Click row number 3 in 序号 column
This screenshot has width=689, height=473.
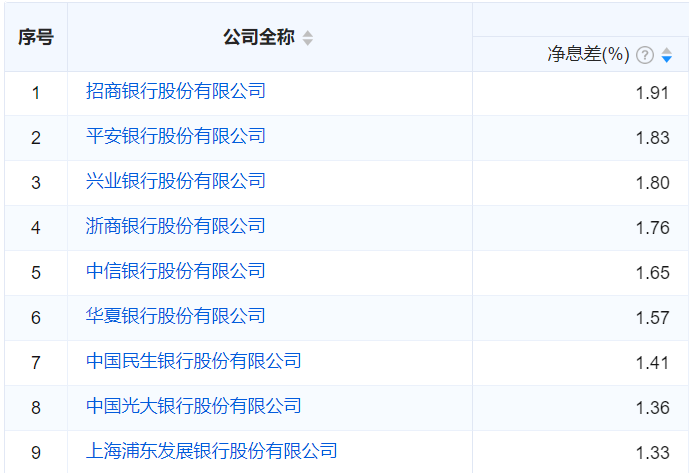coord(36,183)
